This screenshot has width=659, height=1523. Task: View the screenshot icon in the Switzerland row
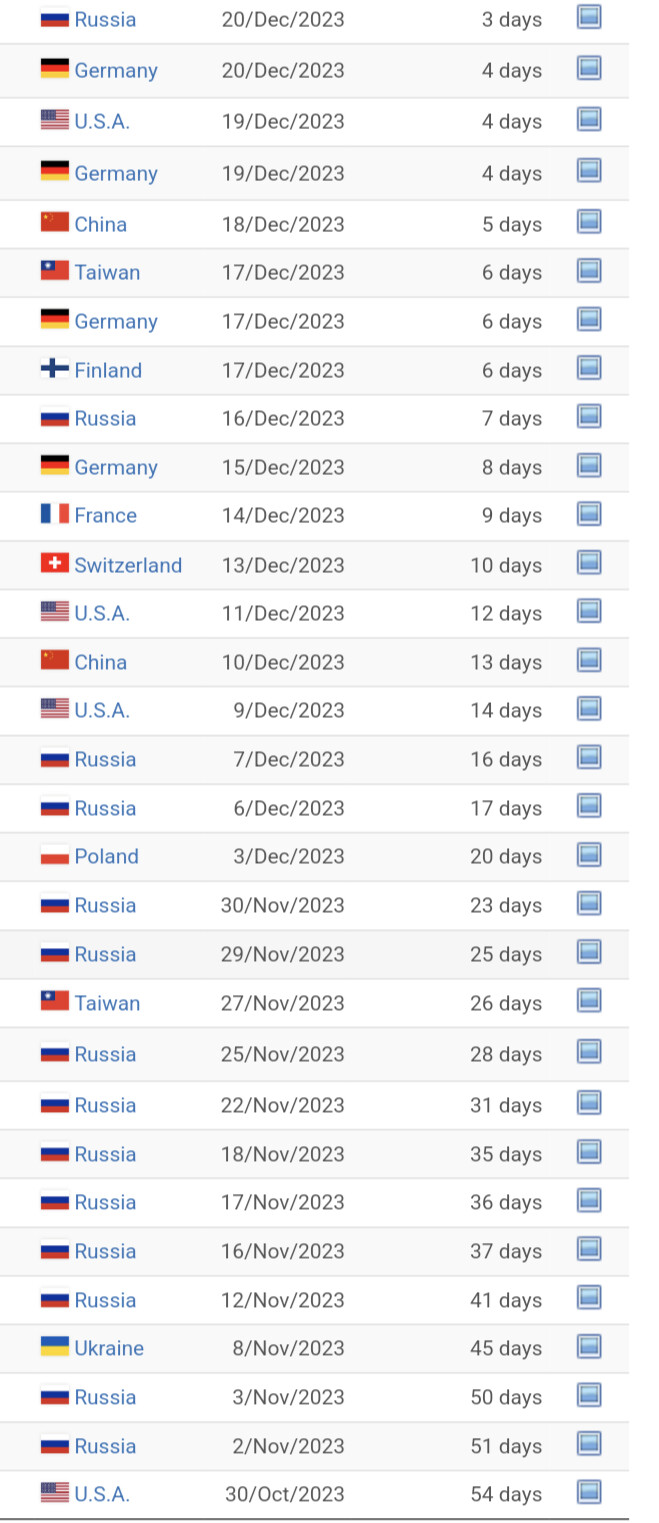point(589,564)
